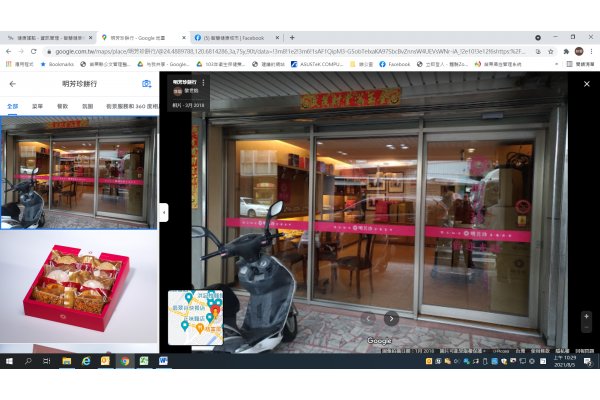Open a new browser tab
Viewport: 600px width, 400px height.
click(x=292, y=38)
